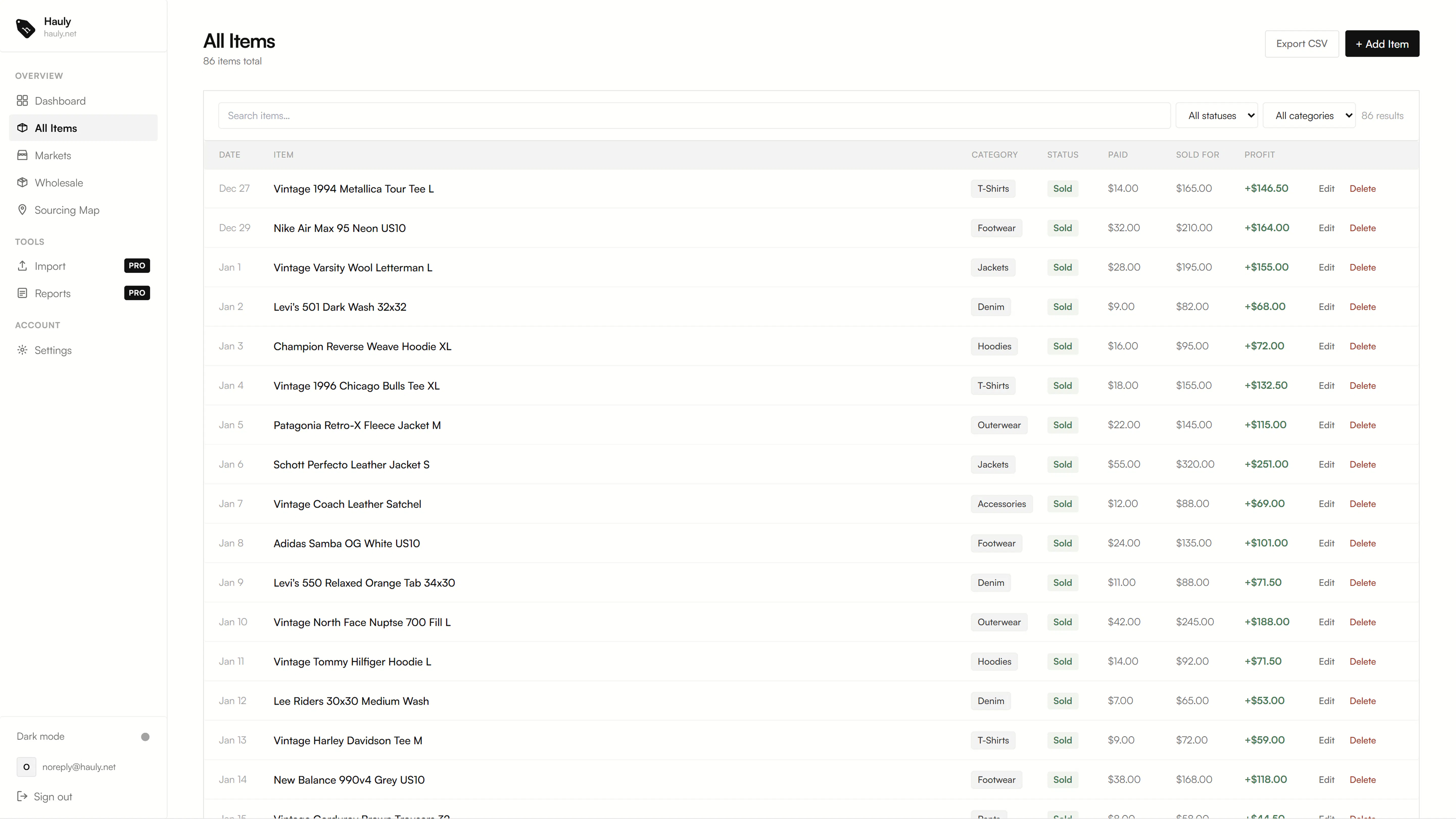Select Champion Reverse Weave Hoodie XL item
Viewport: 1456px width, 819px height.
coord(362,347)
